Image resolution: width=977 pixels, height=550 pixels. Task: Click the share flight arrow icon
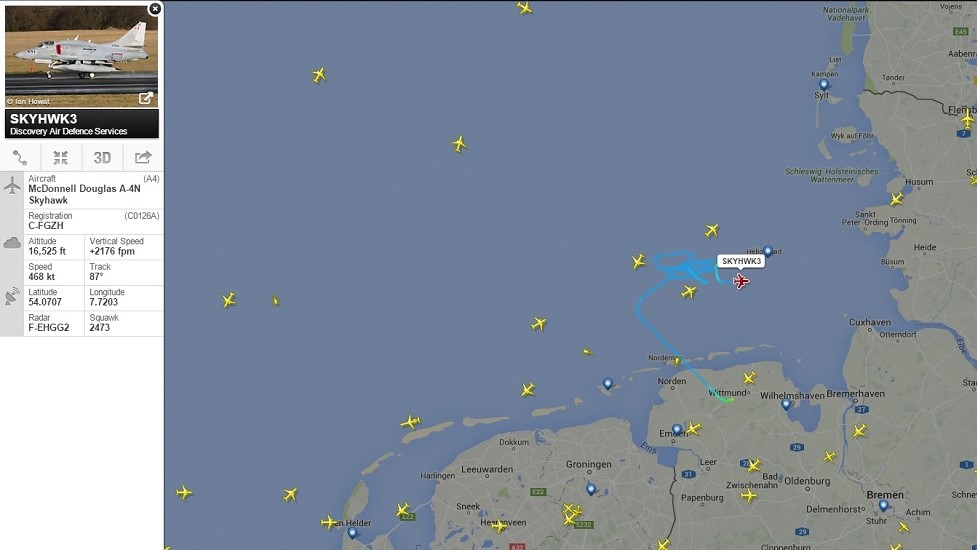point(143,158)
